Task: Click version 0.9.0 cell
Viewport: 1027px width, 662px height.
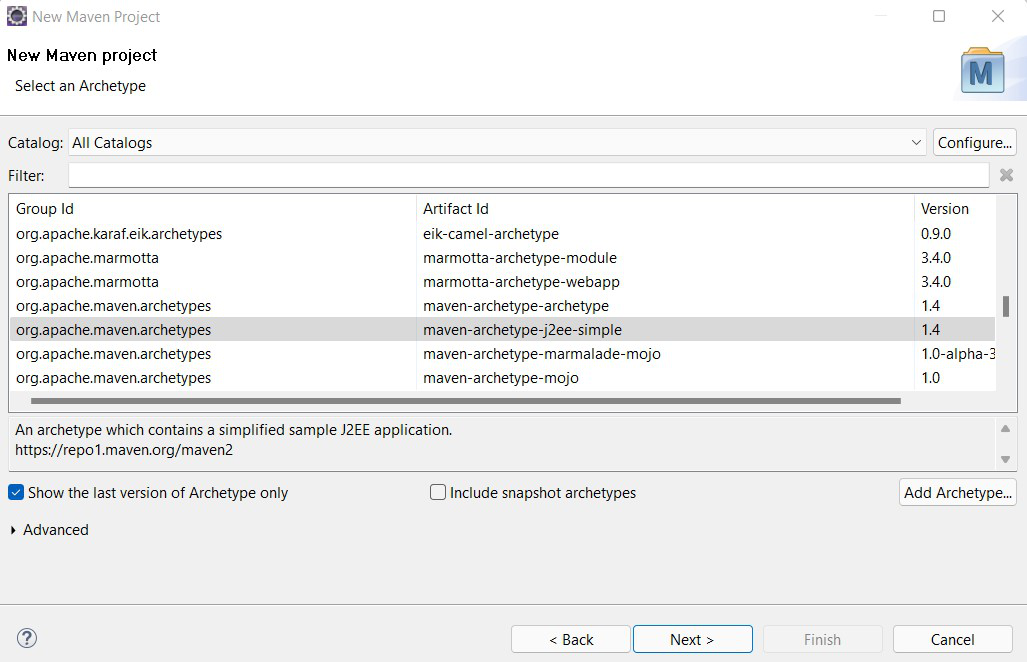Action: pos(935,234)
